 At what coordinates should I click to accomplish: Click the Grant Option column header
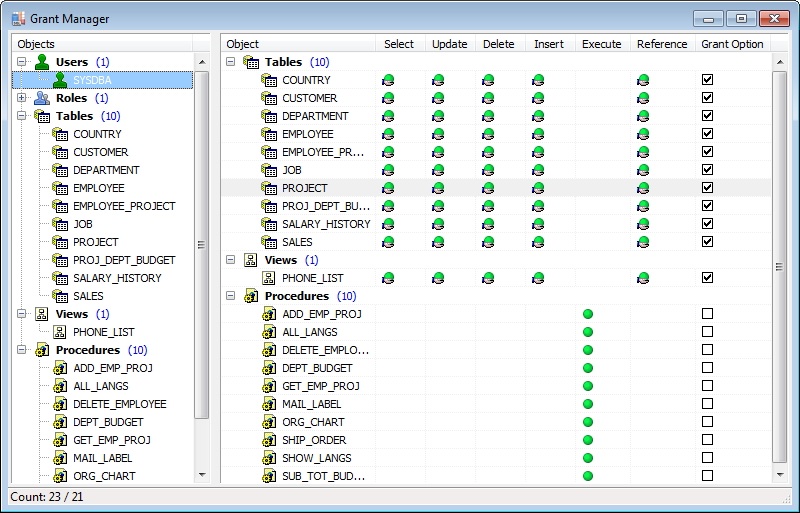(x=732, y=44)
